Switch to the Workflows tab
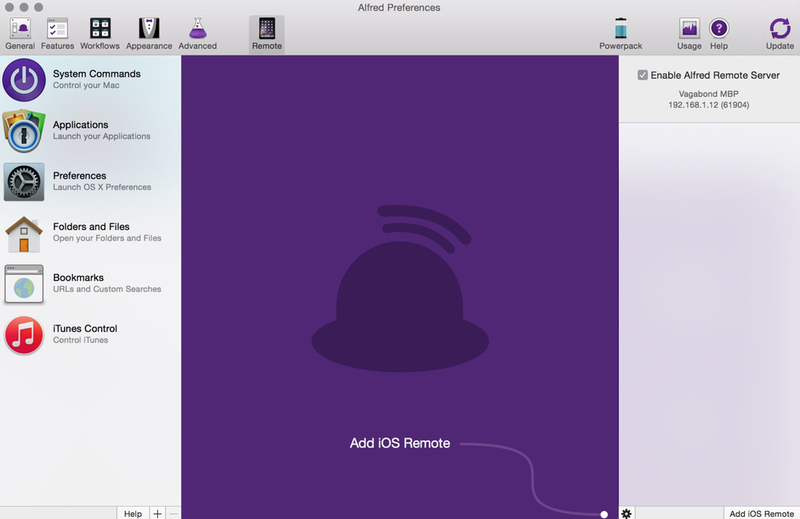The image size is (800, 519). click(x=100, y=34)
